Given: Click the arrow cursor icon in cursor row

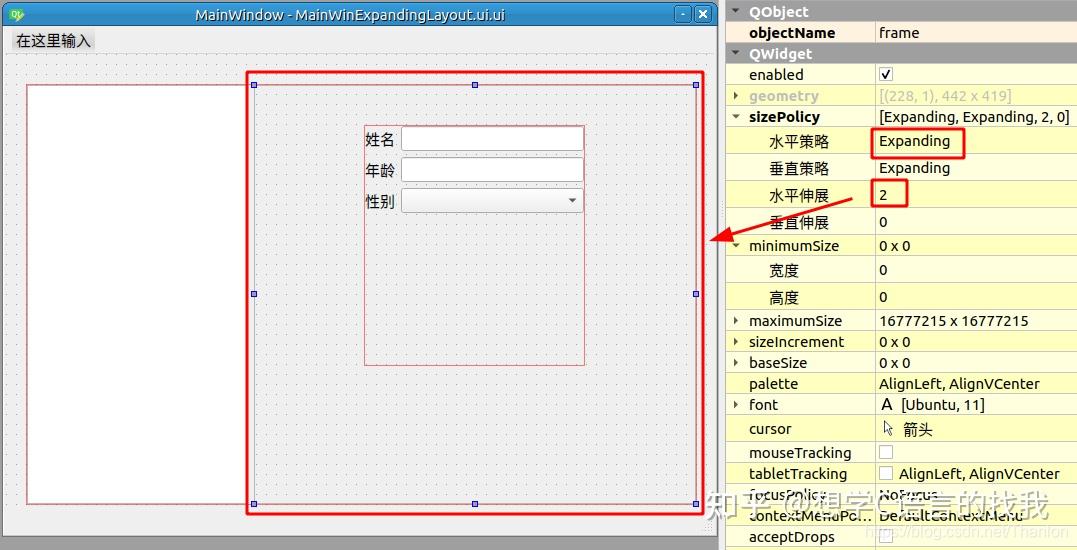Looking at the screenshot, I should point(888,428).
